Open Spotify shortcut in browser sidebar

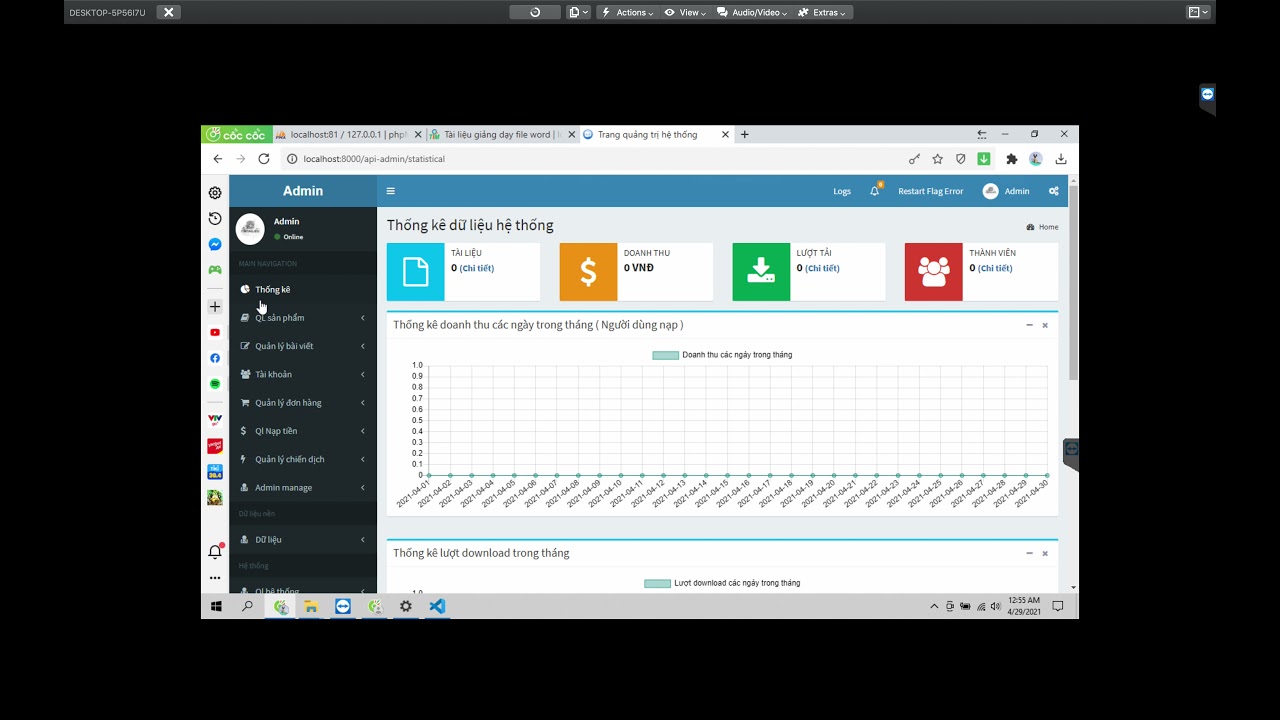click(215, 384)
